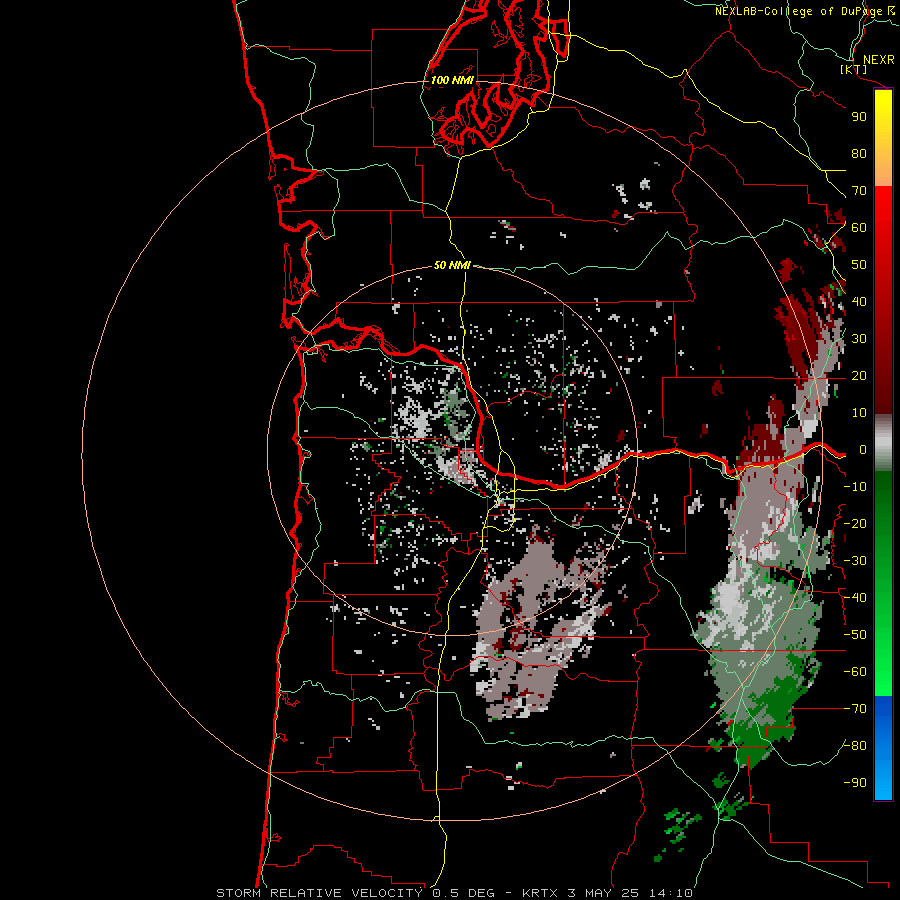
Task: Select the positive 10 scale label
Action: pyautogui.click(x=859, y=413)
